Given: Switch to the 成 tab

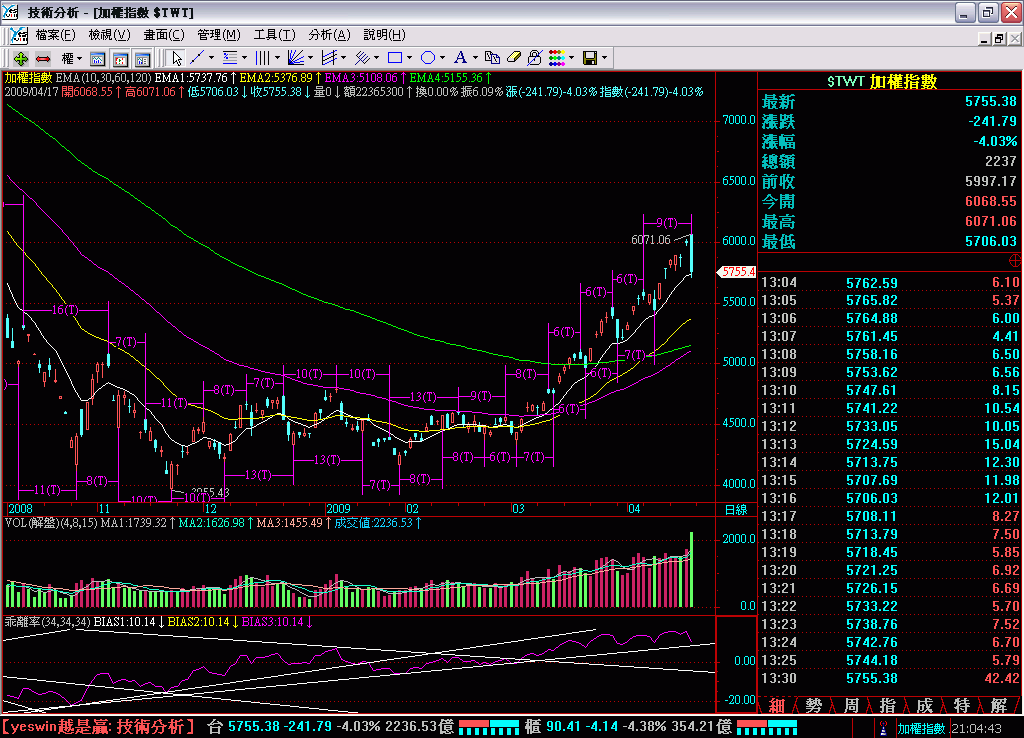Looking at the screenshot, I should point(925,705).
